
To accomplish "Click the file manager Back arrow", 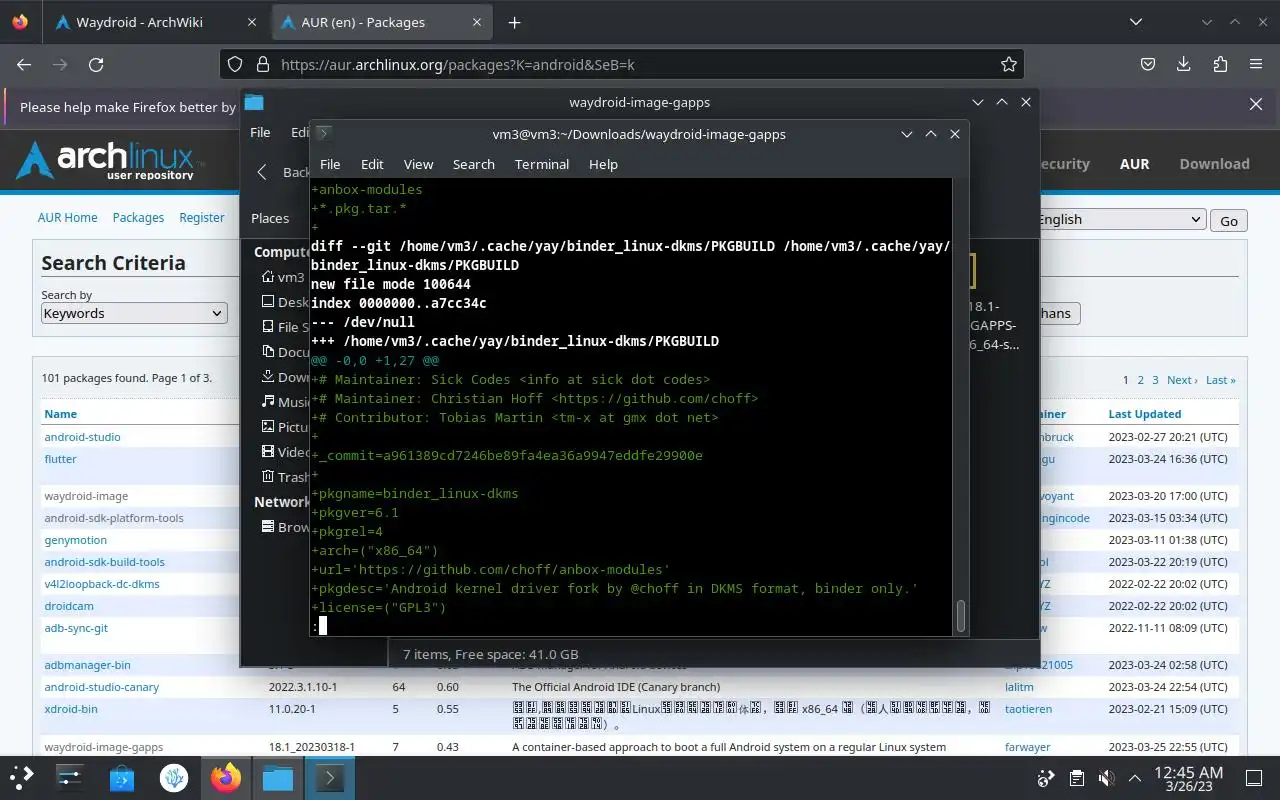I will point(262,172).
